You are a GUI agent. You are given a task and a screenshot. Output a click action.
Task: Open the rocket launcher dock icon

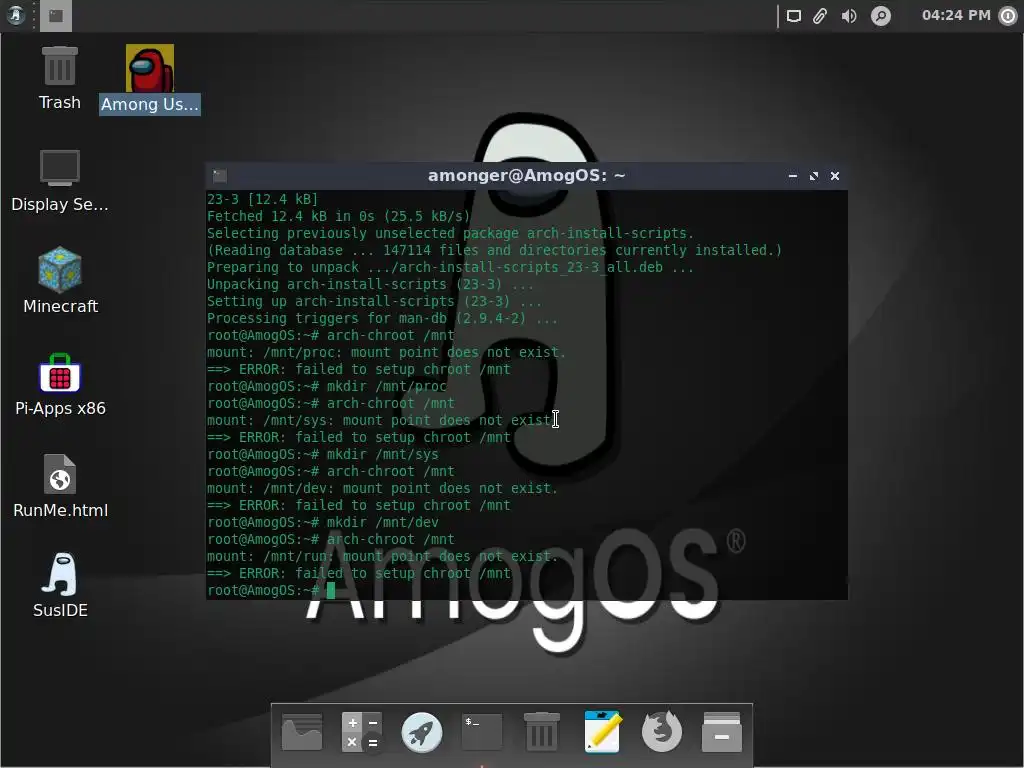tap(421, 732)
